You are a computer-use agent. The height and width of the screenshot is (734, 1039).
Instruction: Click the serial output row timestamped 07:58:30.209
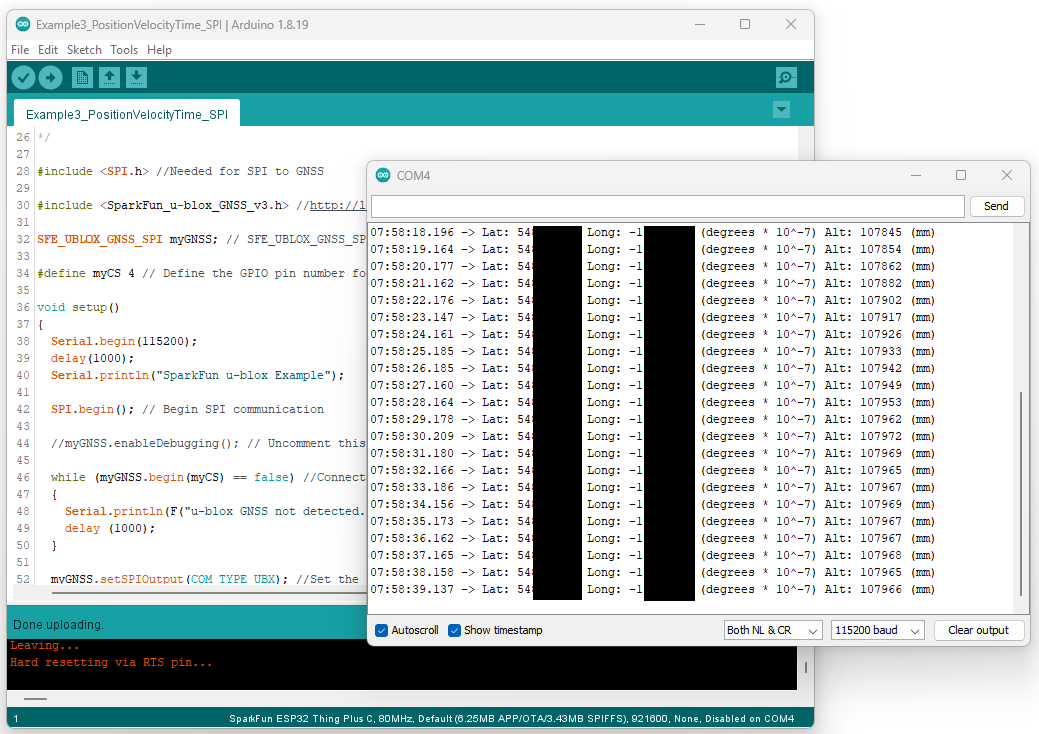coord(653,437)
